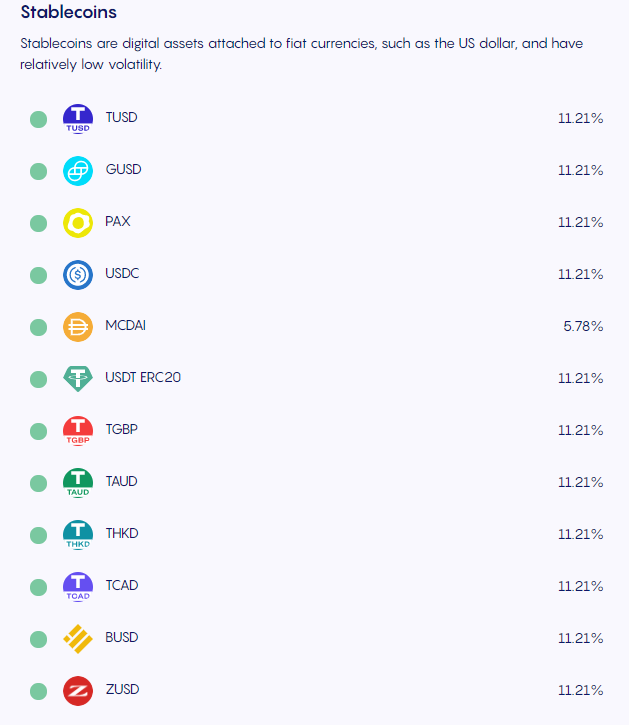Click the 11.21% rate for USDC
The image size is (629, 725).
(x=580, y=275)
